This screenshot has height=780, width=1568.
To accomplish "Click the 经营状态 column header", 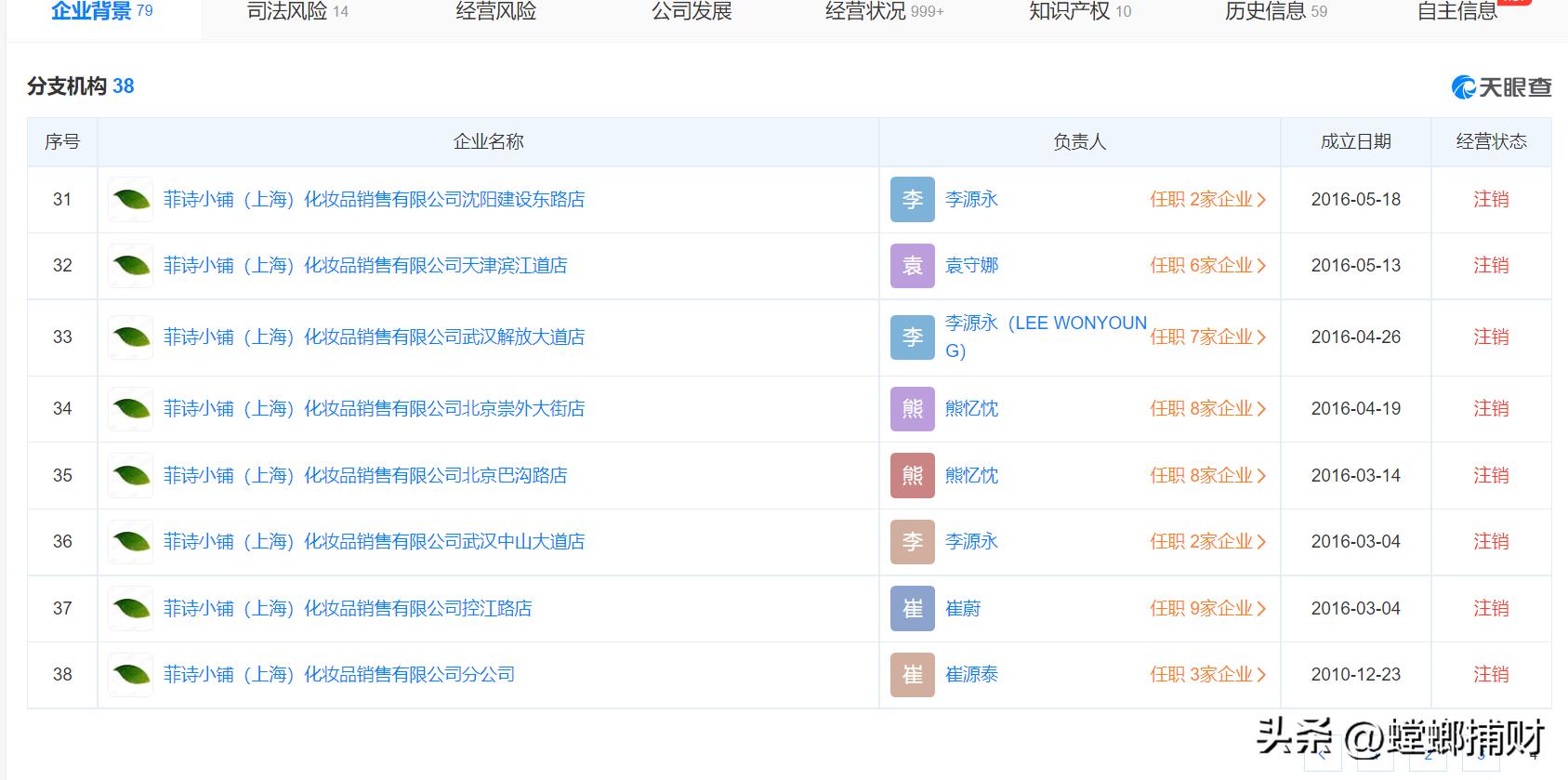I will click(x=1491, y=141).
